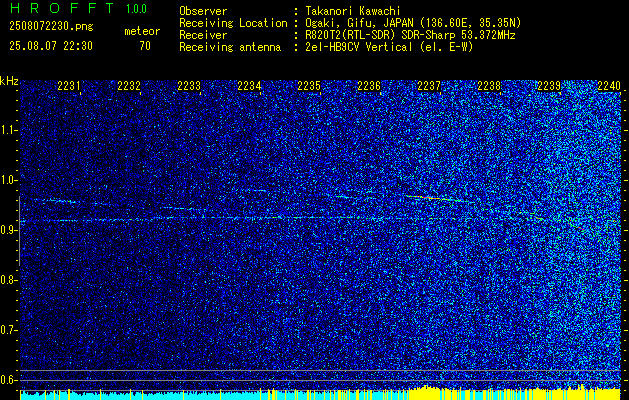Select the Ogaki, Gifu, JAPAN location text

point(413,24)
